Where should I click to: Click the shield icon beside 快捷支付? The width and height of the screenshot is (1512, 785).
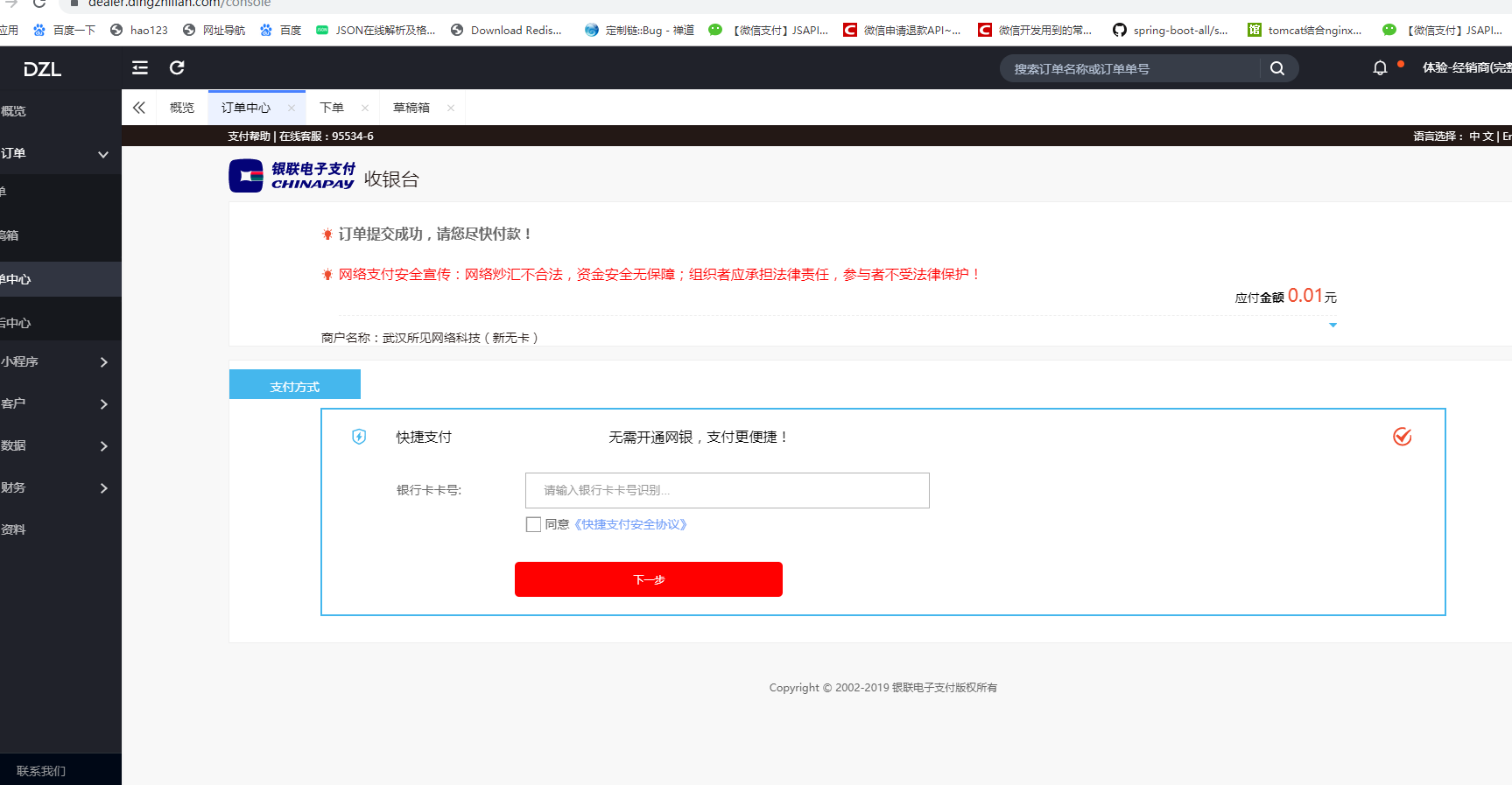(x=359, y=437)
